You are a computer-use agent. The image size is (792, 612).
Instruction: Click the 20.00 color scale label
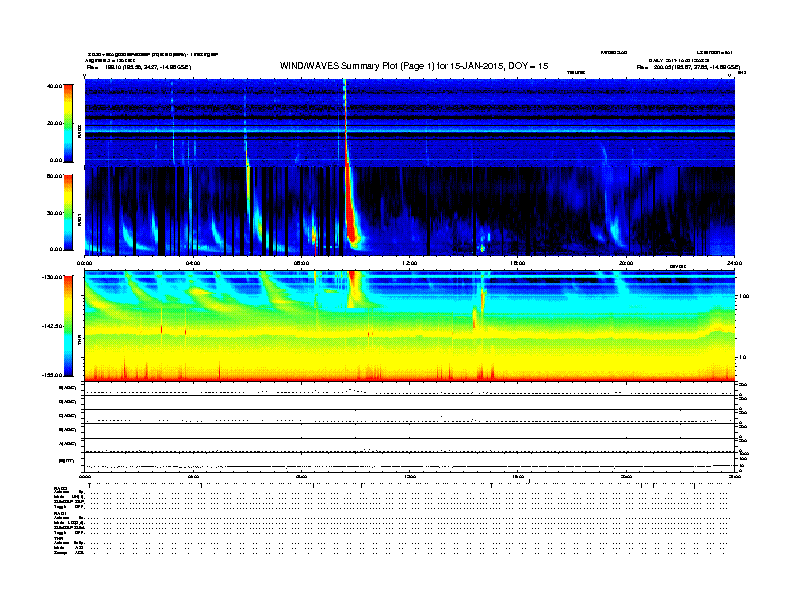point(54,123)
